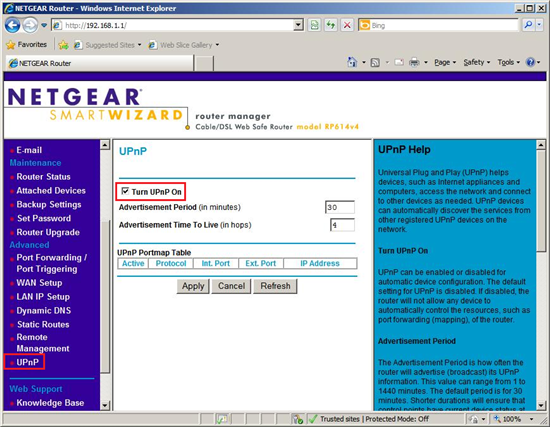This screenshot has height=427, width=550.
Task: Click the IP Address column header
Action: (320, 263)
